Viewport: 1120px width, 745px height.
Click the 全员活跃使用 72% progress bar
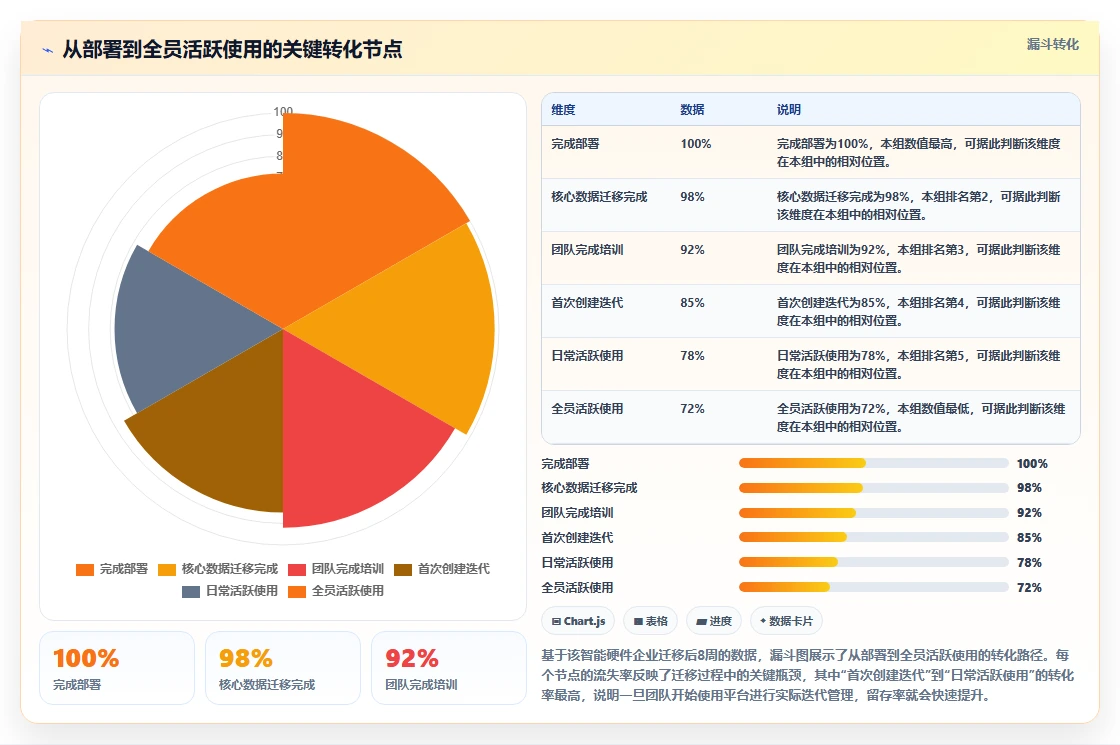tap(873, 587)
